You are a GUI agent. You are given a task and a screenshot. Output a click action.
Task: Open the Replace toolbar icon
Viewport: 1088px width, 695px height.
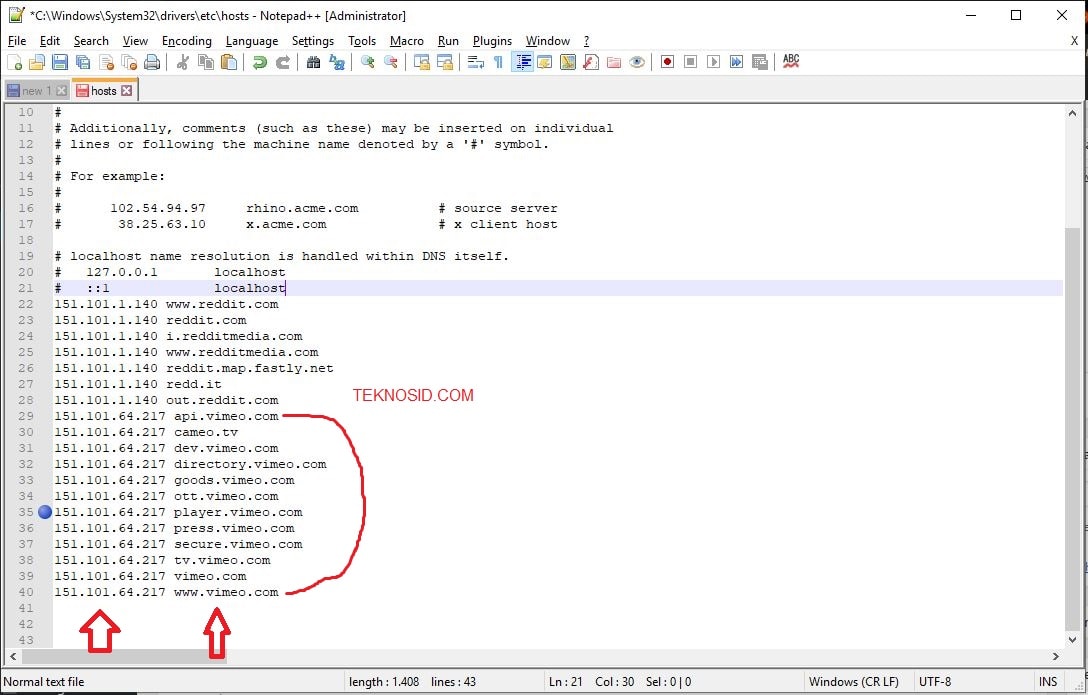(x=337, y=62)
